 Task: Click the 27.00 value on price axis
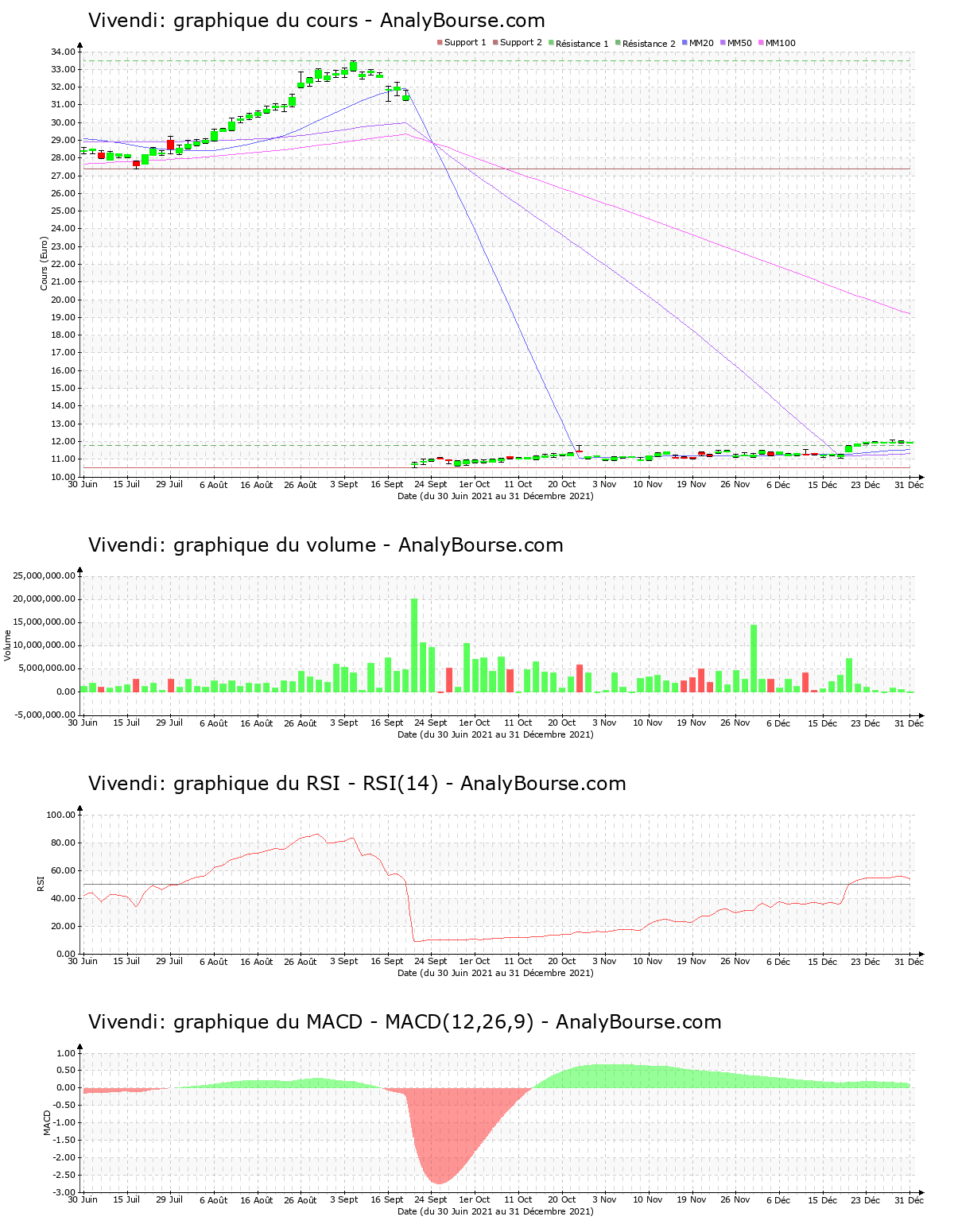point(63,176)
